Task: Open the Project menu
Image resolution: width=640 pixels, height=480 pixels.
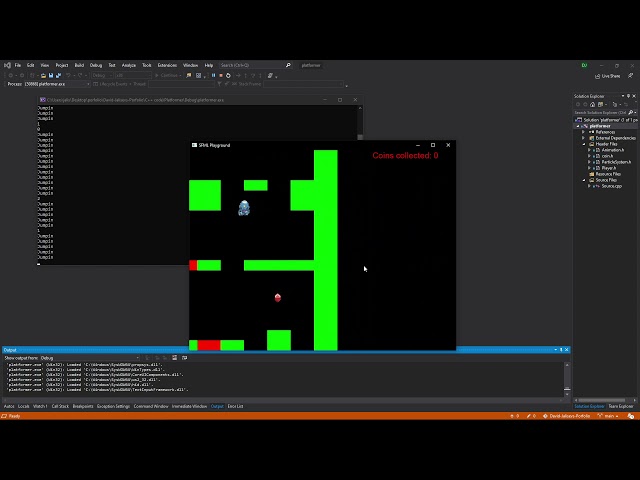Action: 62,65
